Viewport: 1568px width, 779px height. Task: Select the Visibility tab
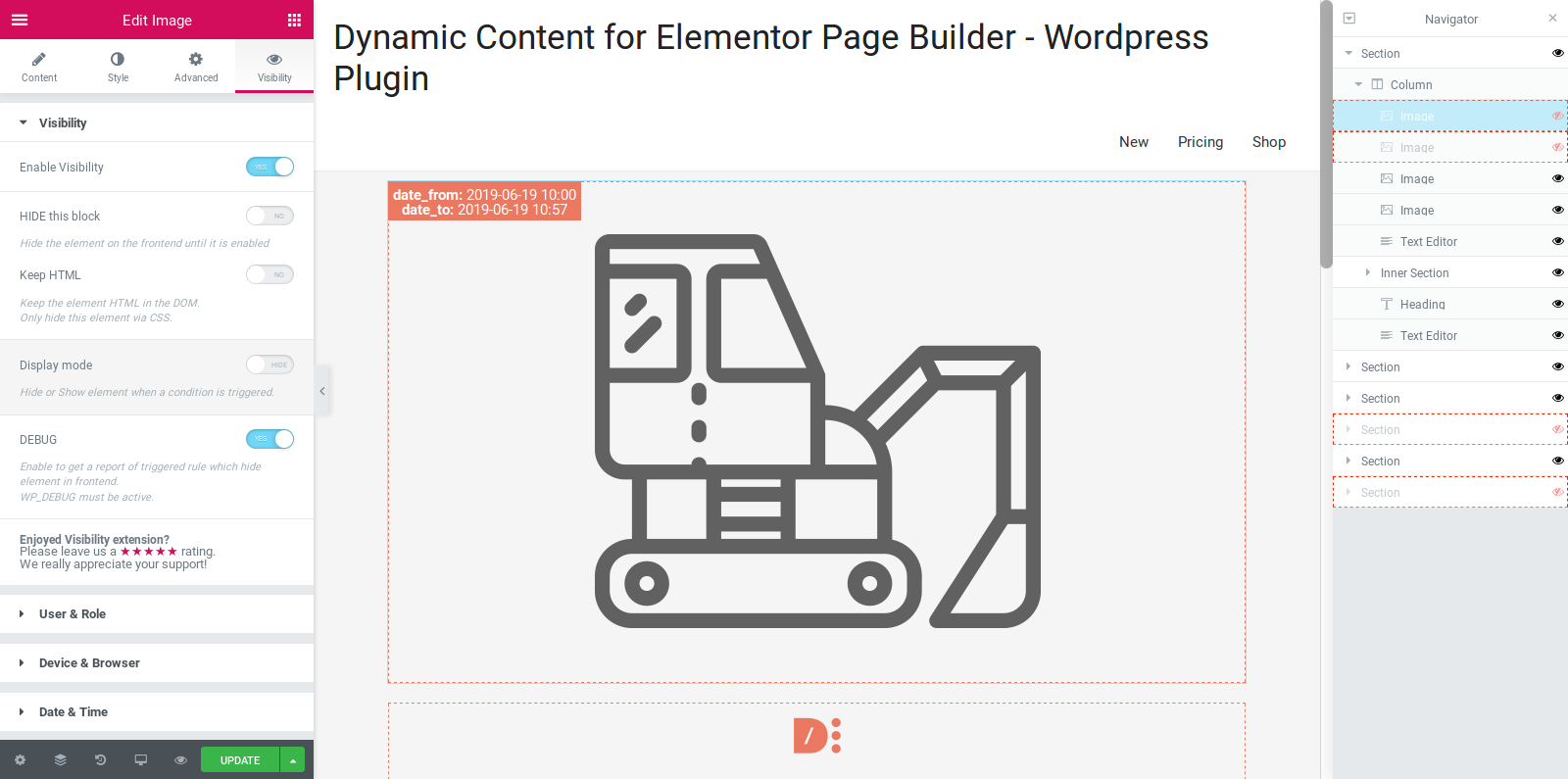tap(274, 67)
